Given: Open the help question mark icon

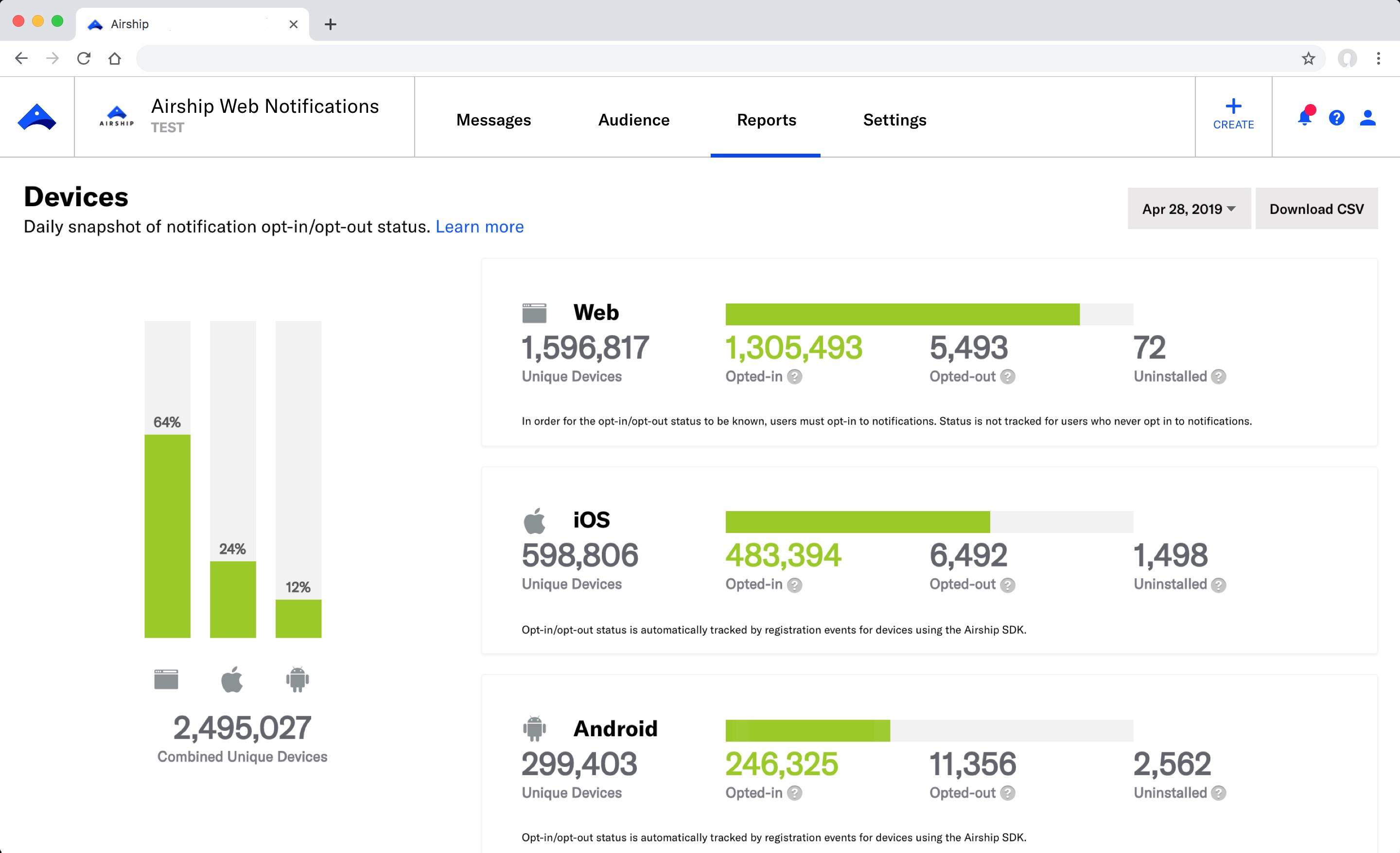Looking at the screenshot, I should click(x=1336, y=118).
